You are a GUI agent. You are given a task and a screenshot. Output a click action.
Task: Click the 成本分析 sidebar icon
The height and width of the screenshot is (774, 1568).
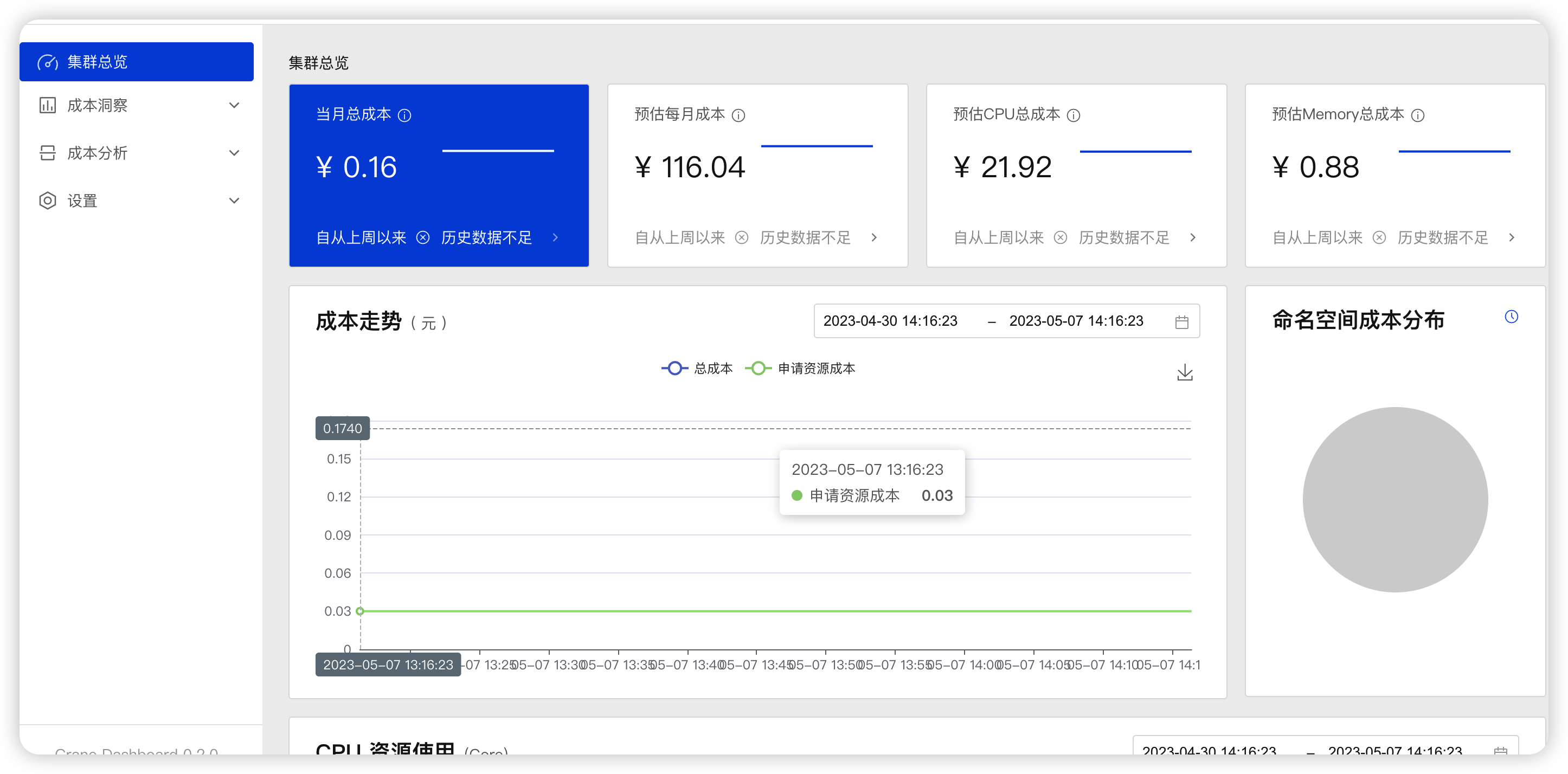(48, 153)
